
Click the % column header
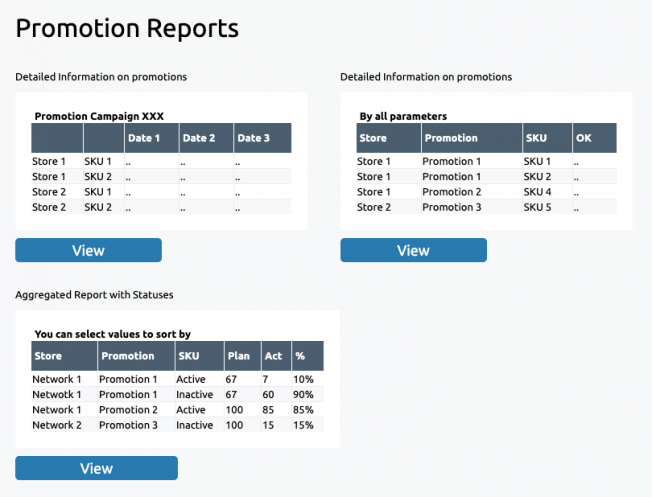coord(308,356)
